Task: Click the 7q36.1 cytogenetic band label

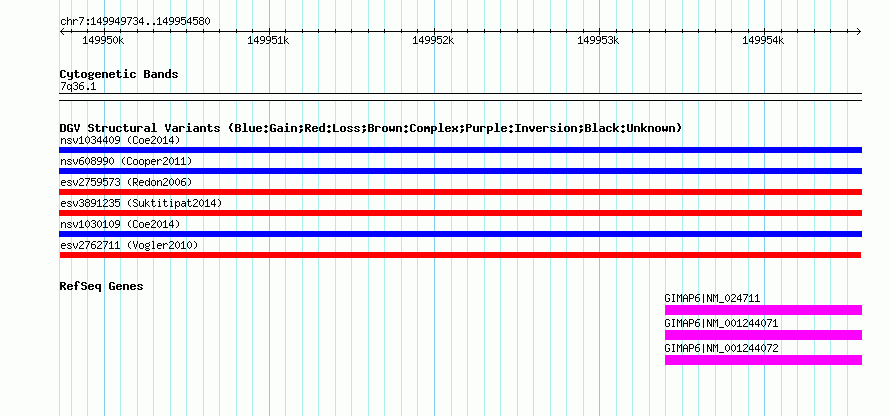Action: point(78,87)
